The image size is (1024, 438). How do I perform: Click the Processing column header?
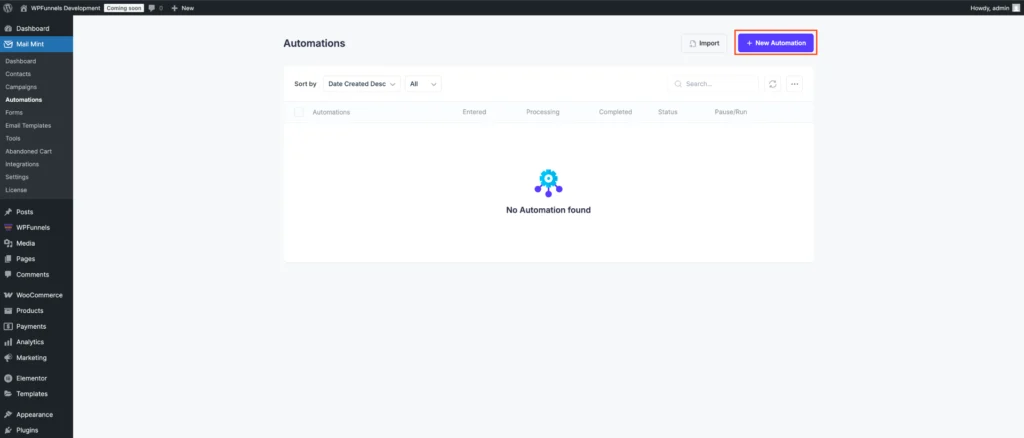click(x=543, y=112)
